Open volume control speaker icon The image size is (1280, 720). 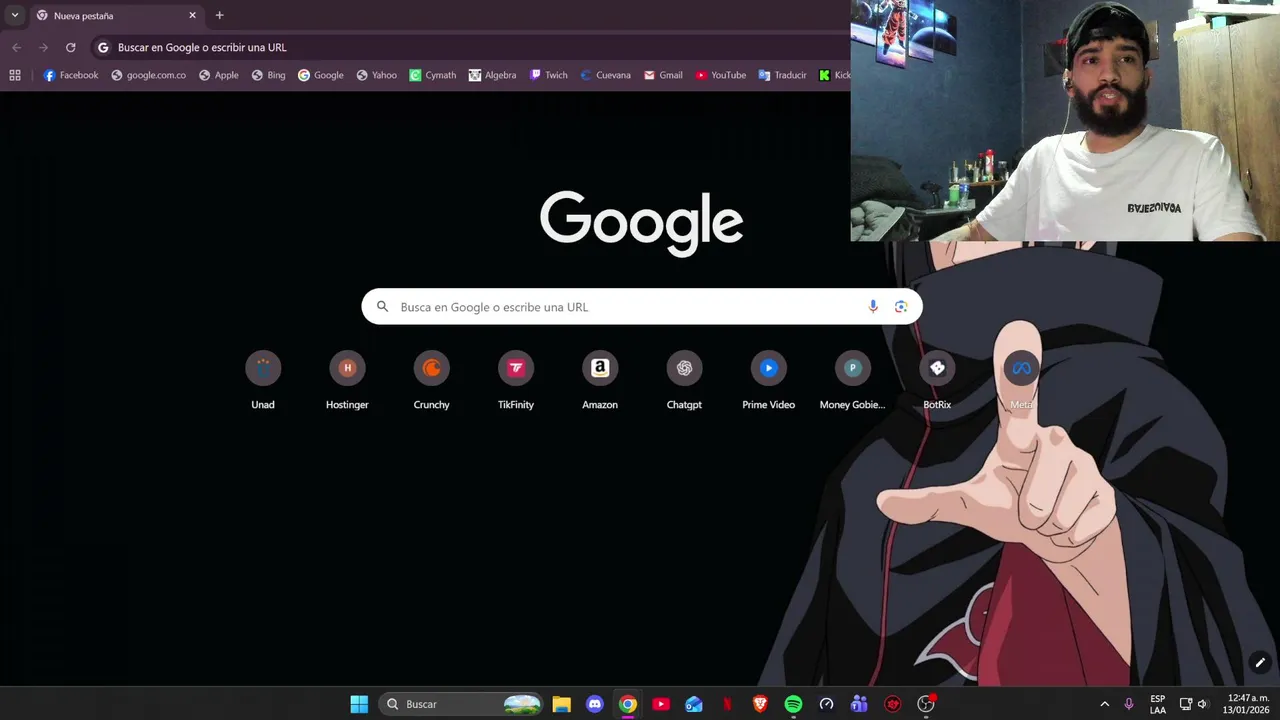pos(1203,704)
